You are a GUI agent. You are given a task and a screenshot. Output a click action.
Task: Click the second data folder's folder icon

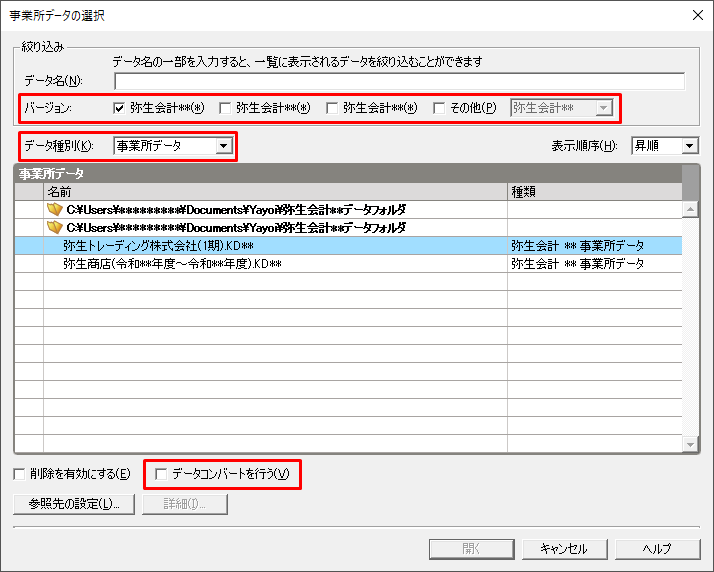tap(55, 227)
